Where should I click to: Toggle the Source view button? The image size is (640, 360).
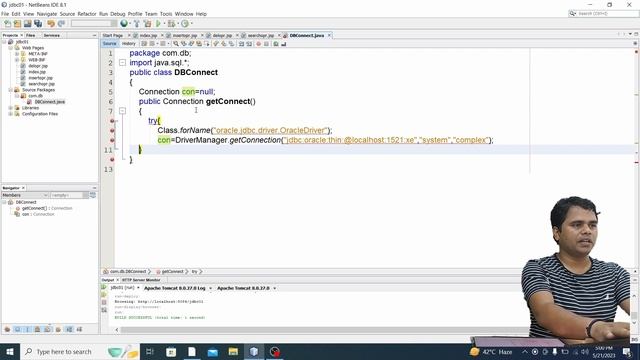tap(109, 44)
